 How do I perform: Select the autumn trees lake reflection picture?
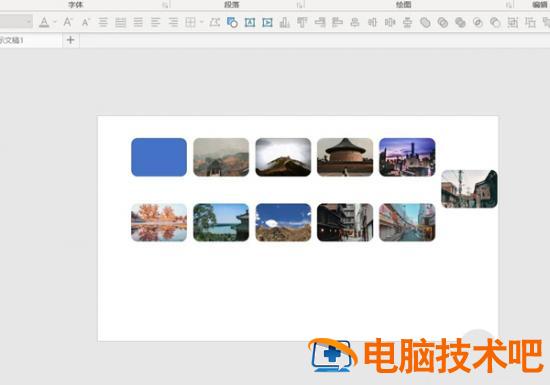(x=159, y=222)
